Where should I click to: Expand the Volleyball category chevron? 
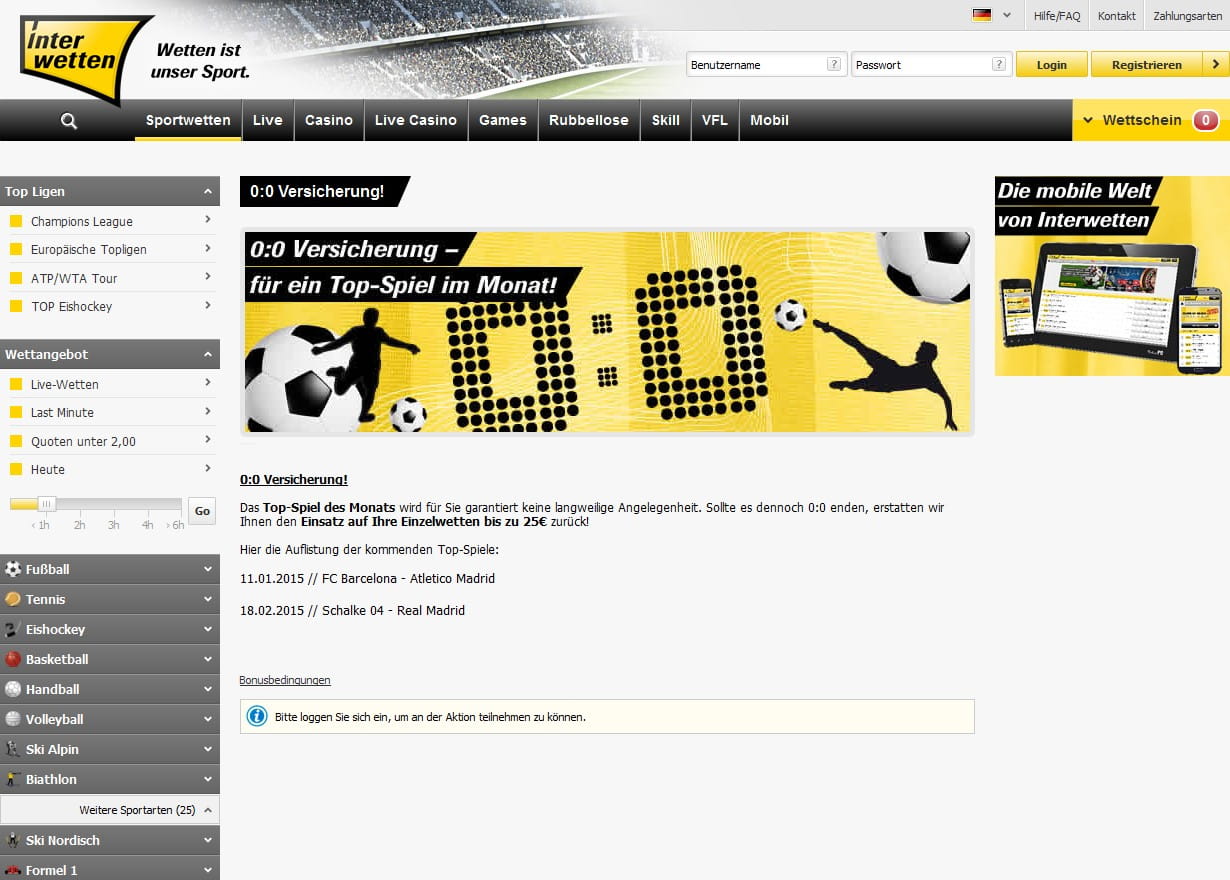(x=208, y=719)
